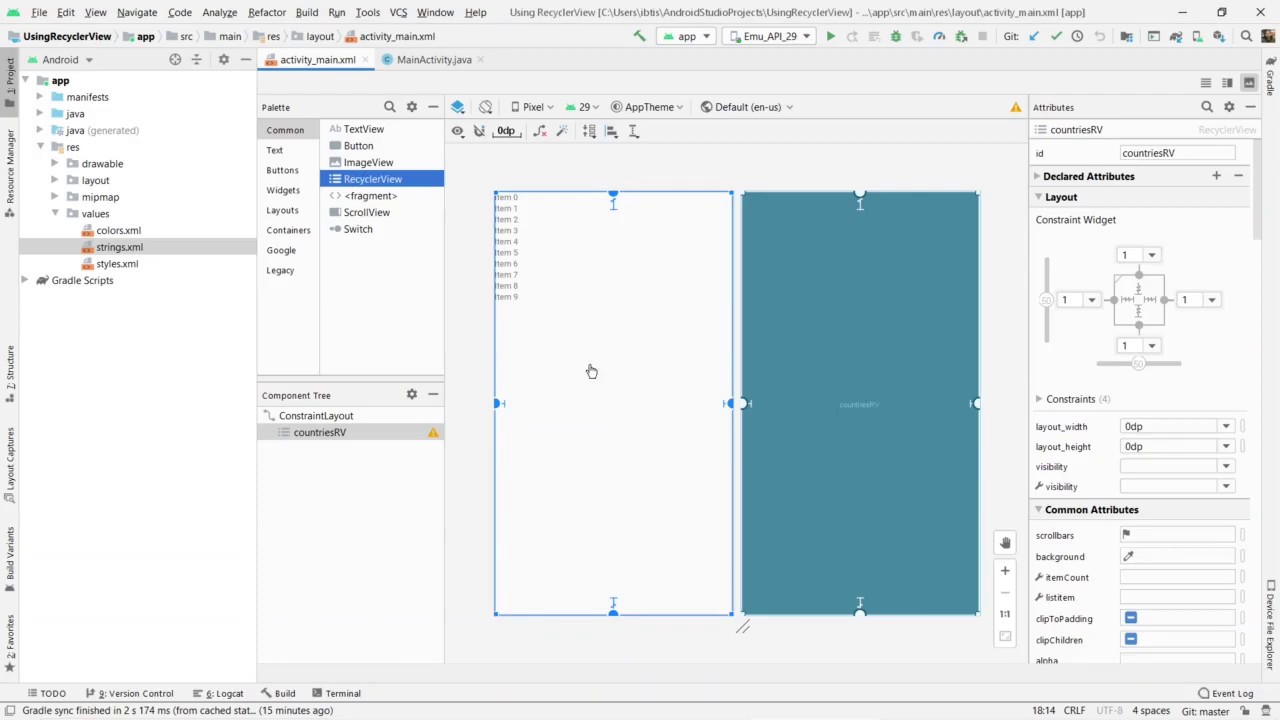Select ImageView in the palette
Image resolution: width=1280 pixels, height=720 pixels.
[x=368, y=162]
